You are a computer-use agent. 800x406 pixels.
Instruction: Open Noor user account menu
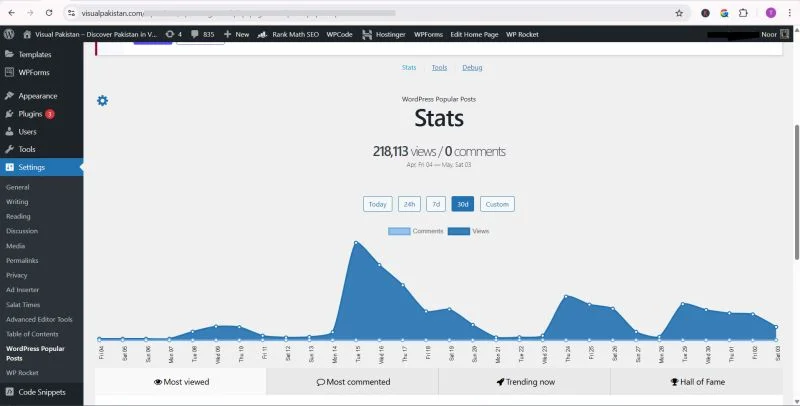pos(774,34)
